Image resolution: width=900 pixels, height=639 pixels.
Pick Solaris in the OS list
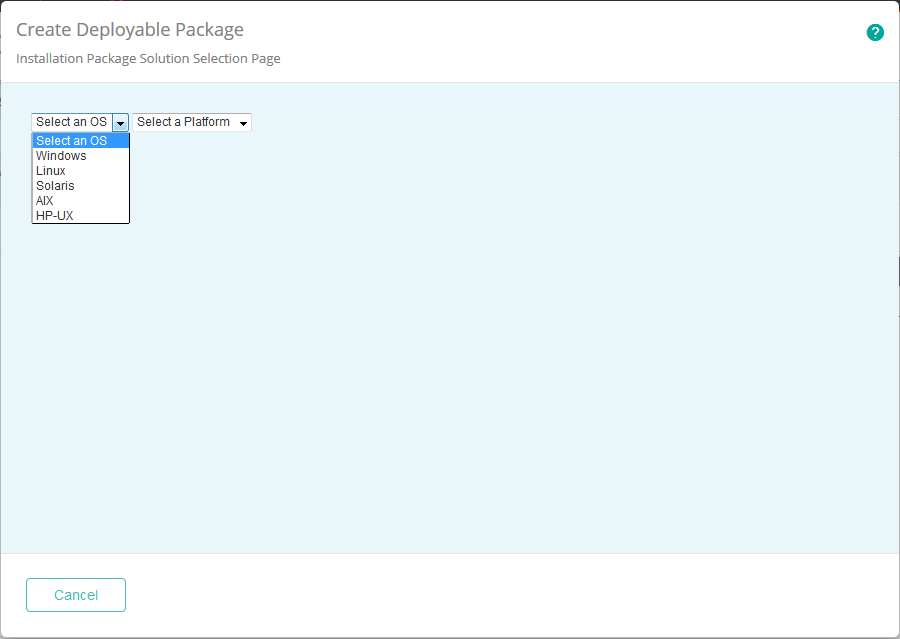coord(55,186)
